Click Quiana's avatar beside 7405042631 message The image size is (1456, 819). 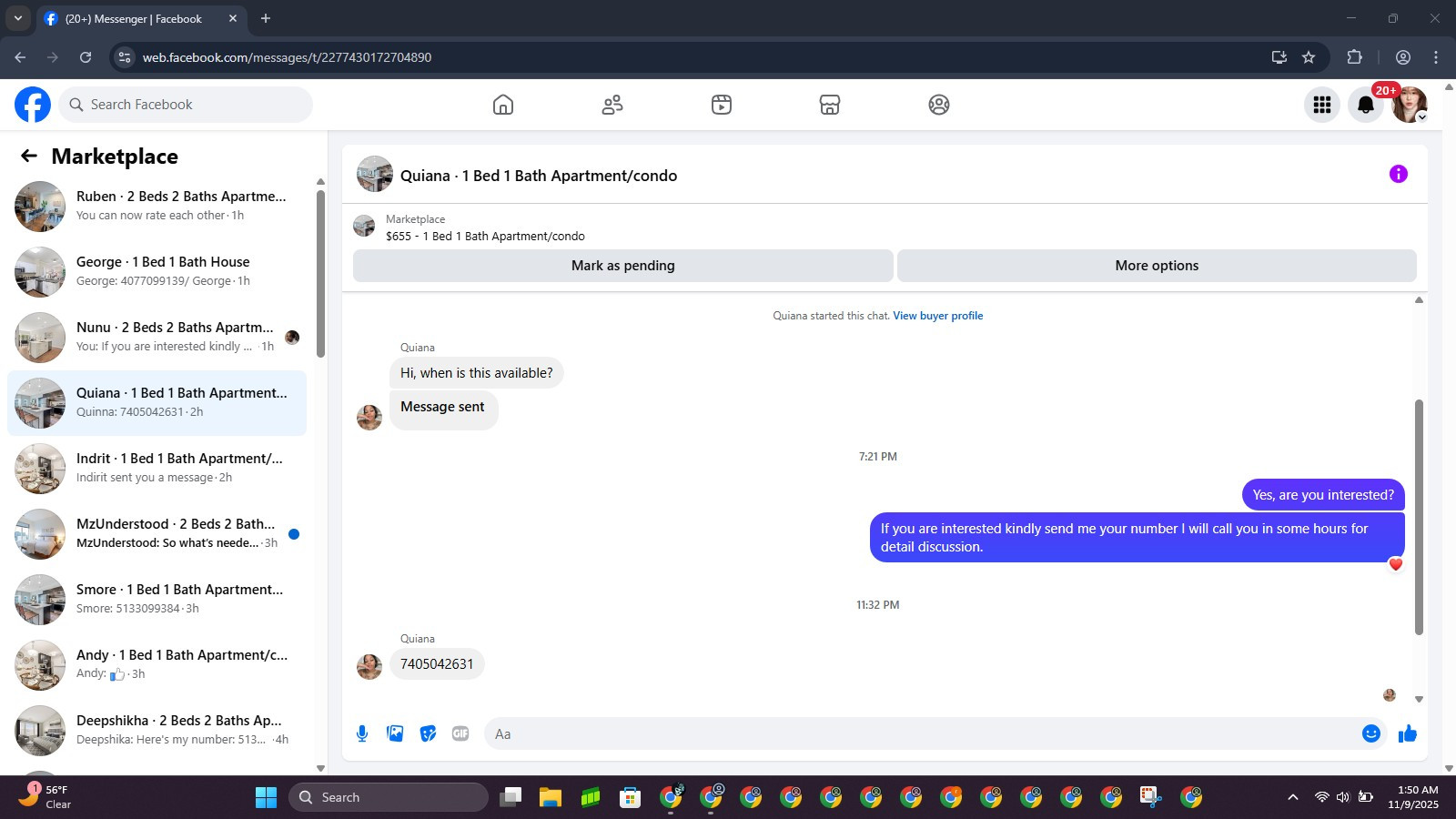point(369,666)
